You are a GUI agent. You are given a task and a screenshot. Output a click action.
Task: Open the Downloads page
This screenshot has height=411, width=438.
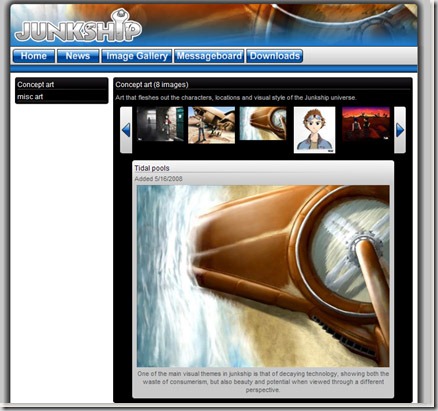click(275, 56)
